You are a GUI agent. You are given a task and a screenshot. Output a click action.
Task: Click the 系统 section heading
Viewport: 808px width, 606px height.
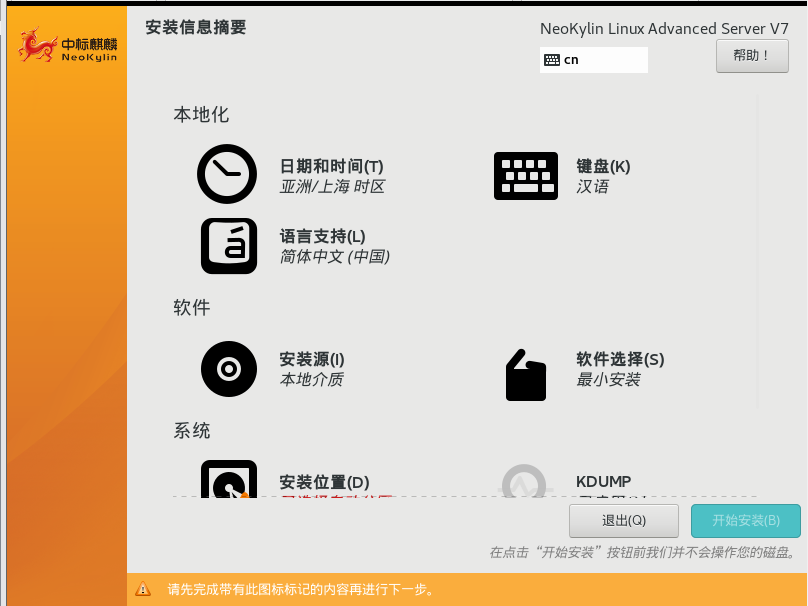pos(192,431)
